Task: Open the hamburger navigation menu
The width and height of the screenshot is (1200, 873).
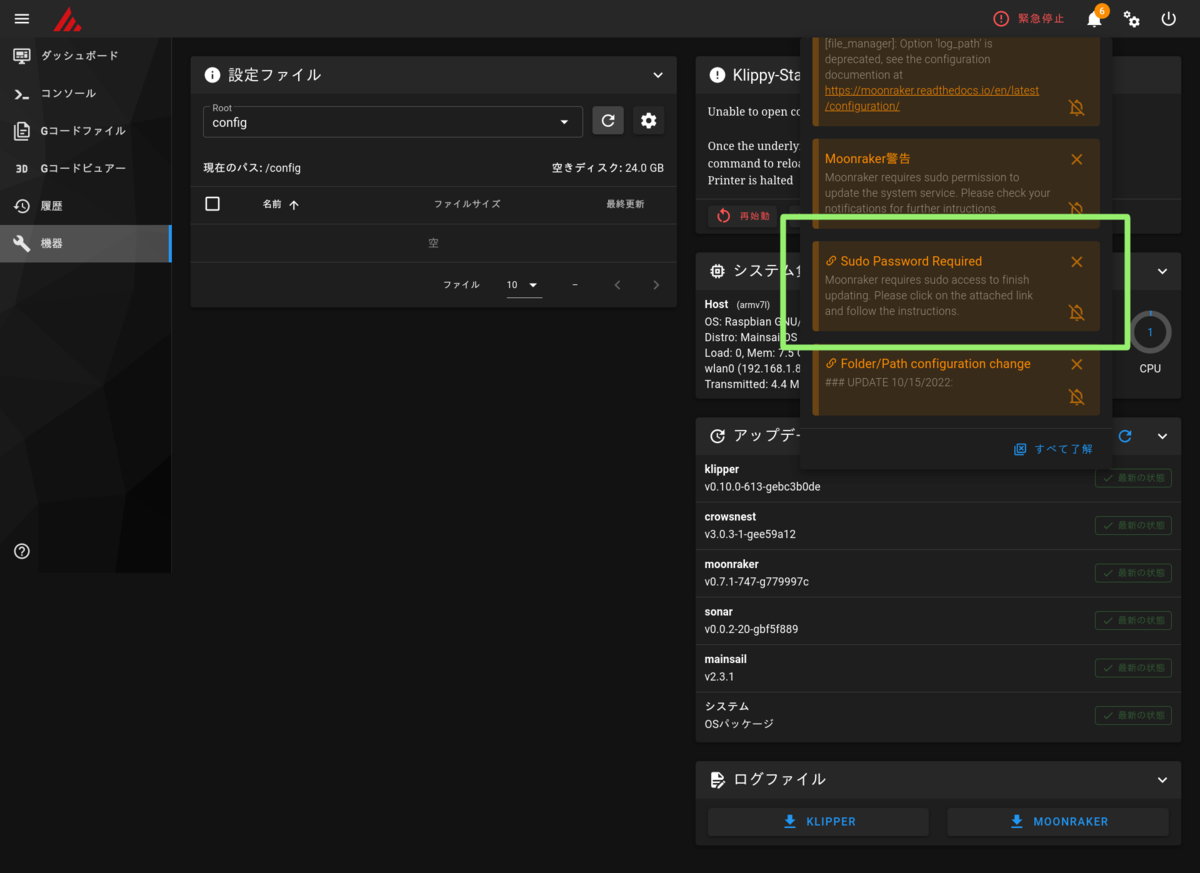Action: (22, 19)
